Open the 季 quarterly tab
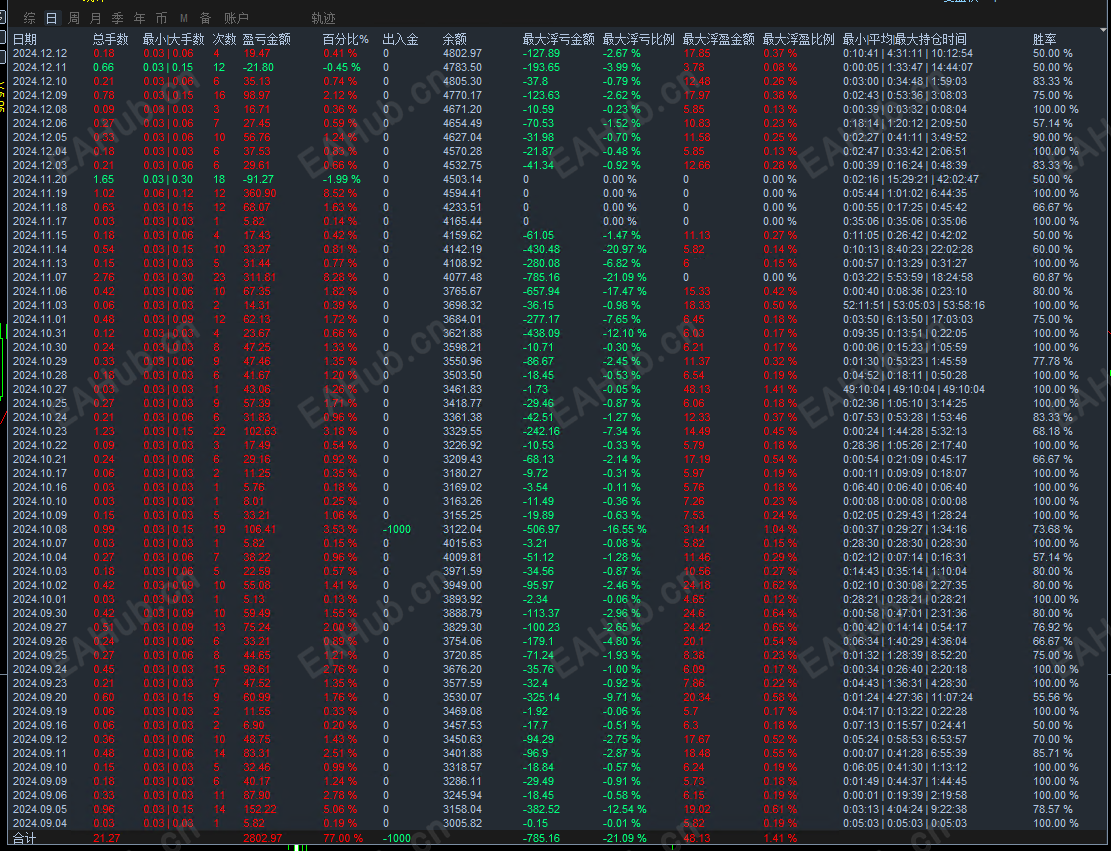Image resolution: width=1111 pixels, height=851 pixels. 118,18
